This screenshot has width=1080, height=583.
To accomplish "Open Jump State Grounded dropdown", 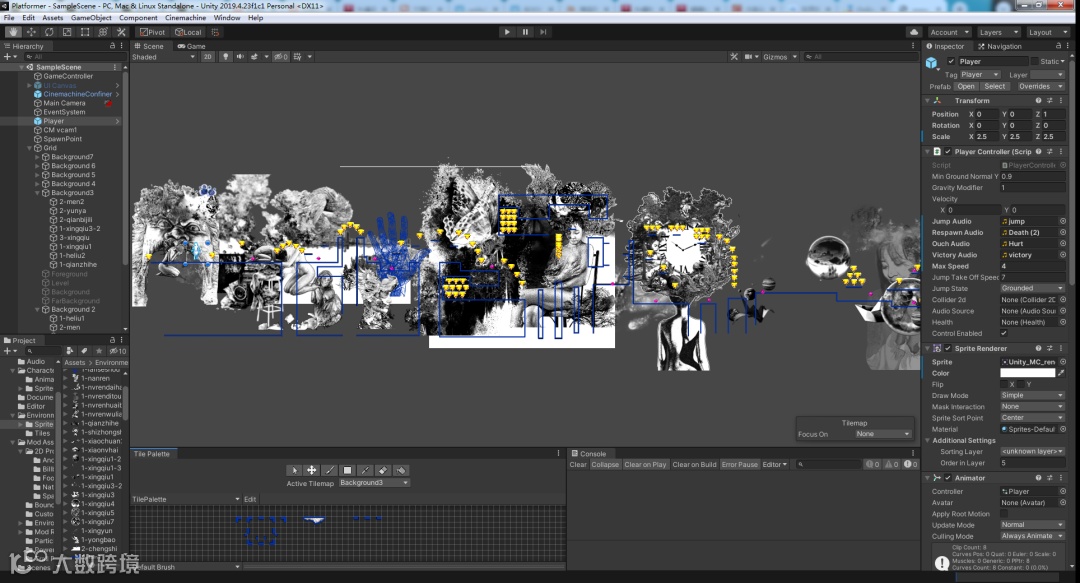I will 1032,288.
